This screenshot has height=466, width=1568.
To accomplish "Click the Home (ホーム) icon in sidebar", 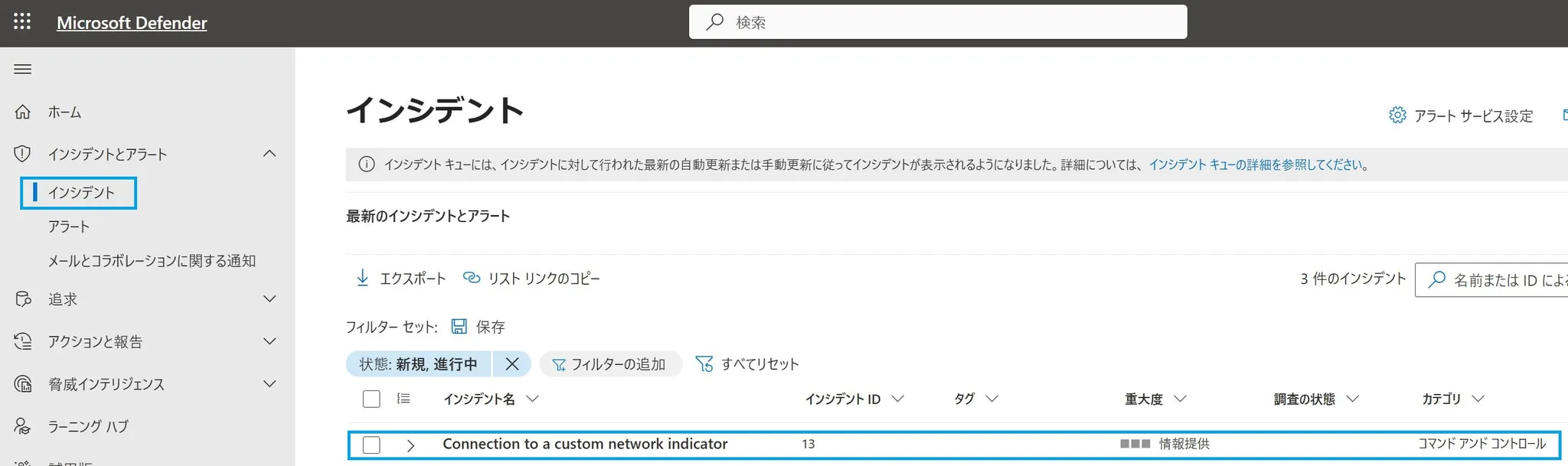I will tap(23, 112).
